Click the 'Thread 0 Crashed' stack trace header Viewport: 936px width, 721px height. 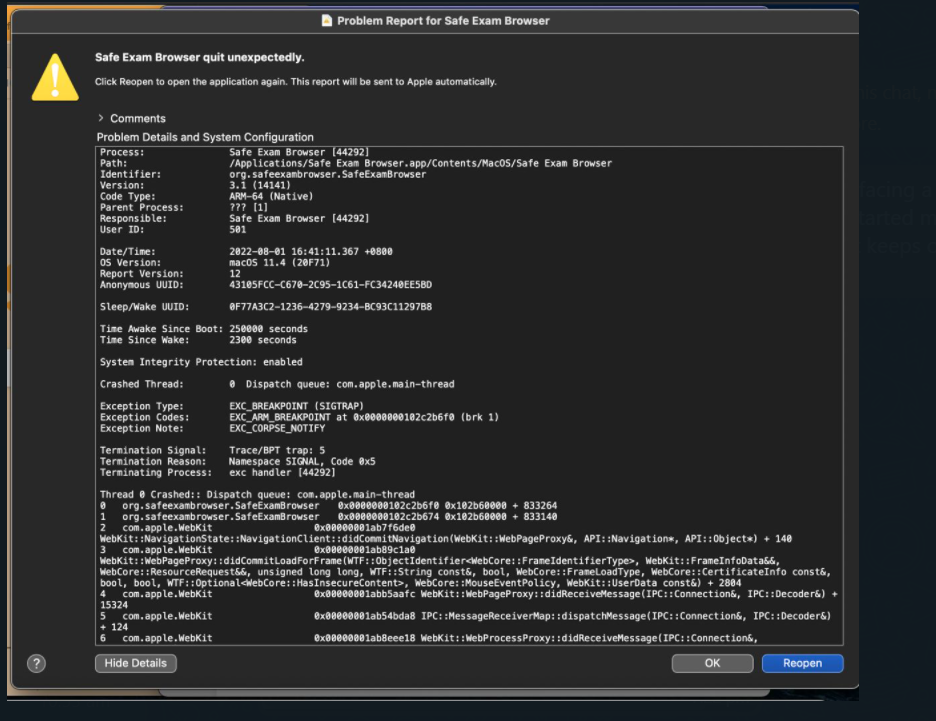(257, 494)
